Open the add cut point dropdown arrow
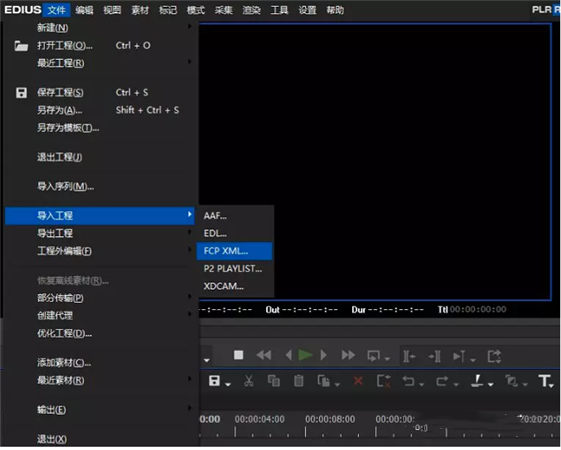The image size is (561, 450). [x=491, y=386]
